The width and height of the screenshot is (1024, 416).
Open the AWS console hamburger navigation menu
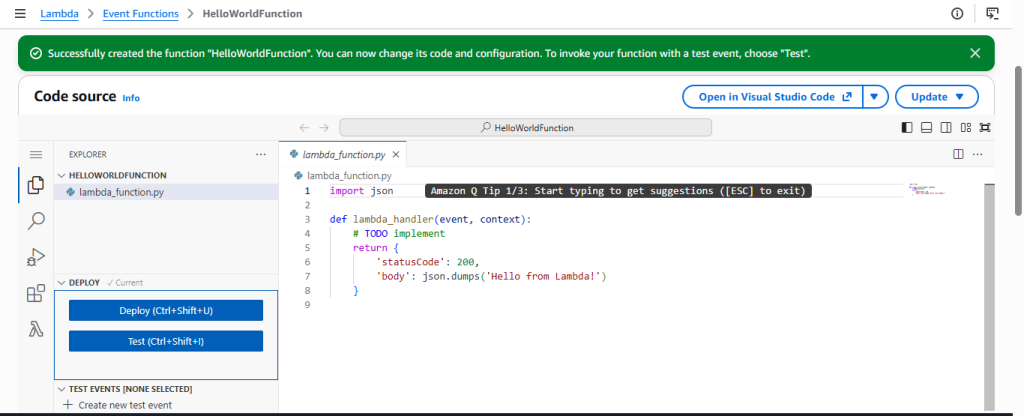tap(20, 13)
